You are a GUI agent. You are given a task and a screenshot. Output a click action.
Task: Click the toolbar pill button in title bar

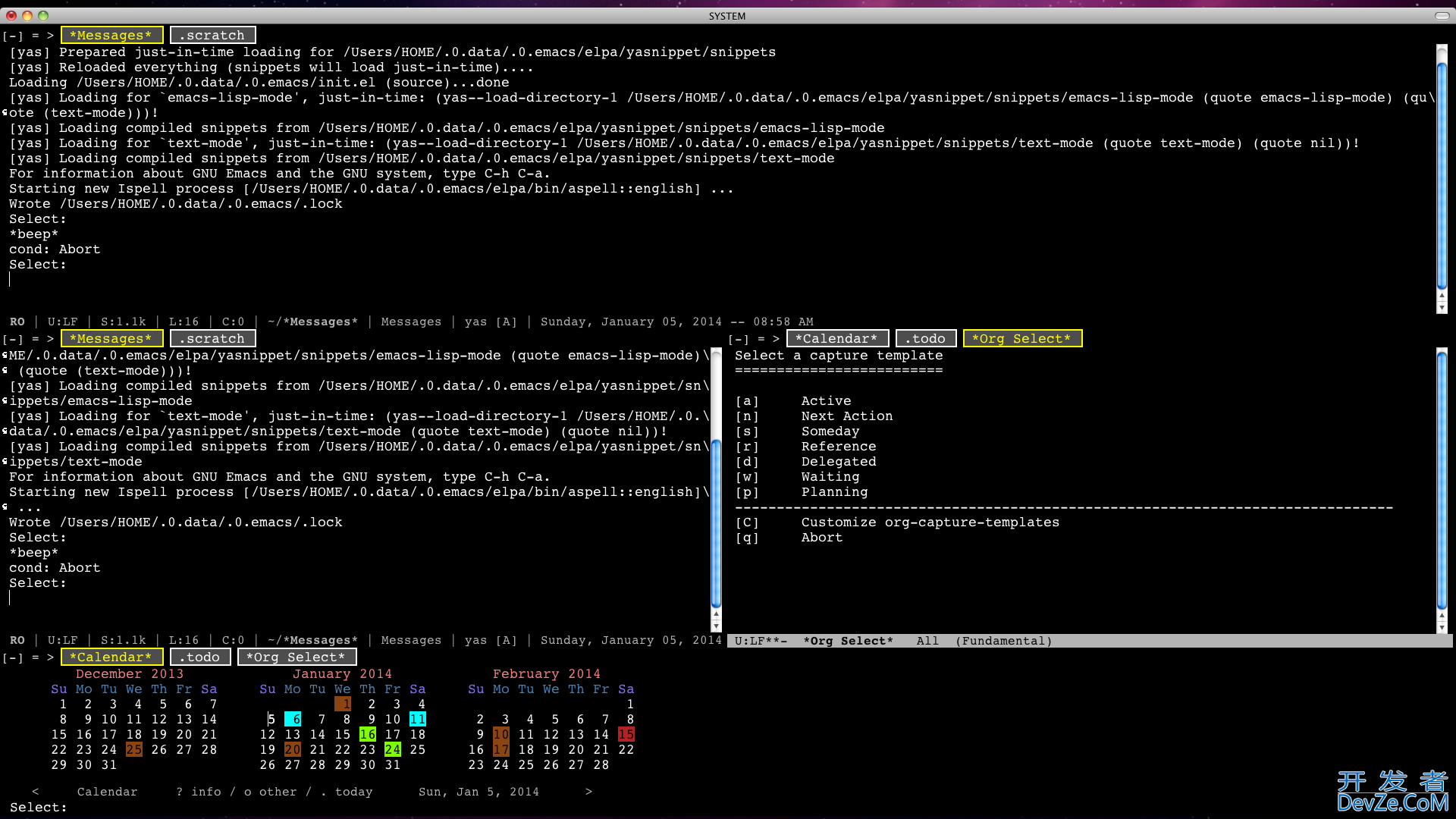tap(1442, 16)
